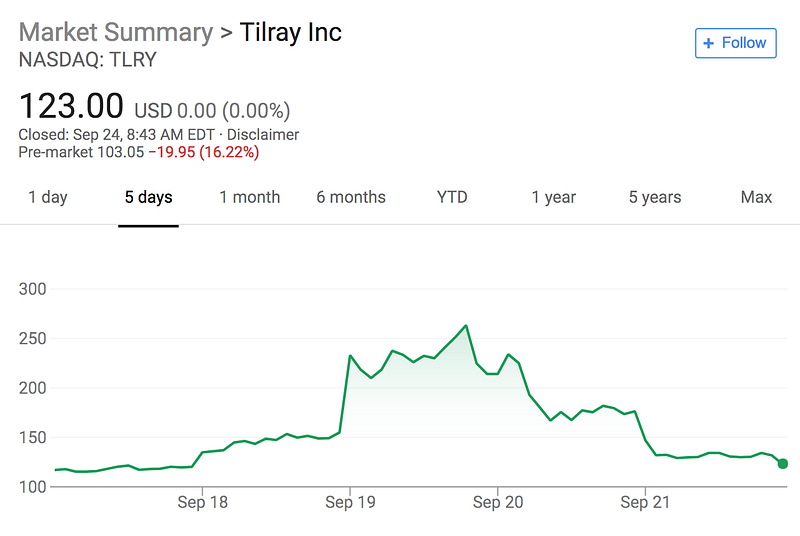Click the Sep 21 date label
The height and width of the screenshot is (536, 800).
click(x=646, y=503)
